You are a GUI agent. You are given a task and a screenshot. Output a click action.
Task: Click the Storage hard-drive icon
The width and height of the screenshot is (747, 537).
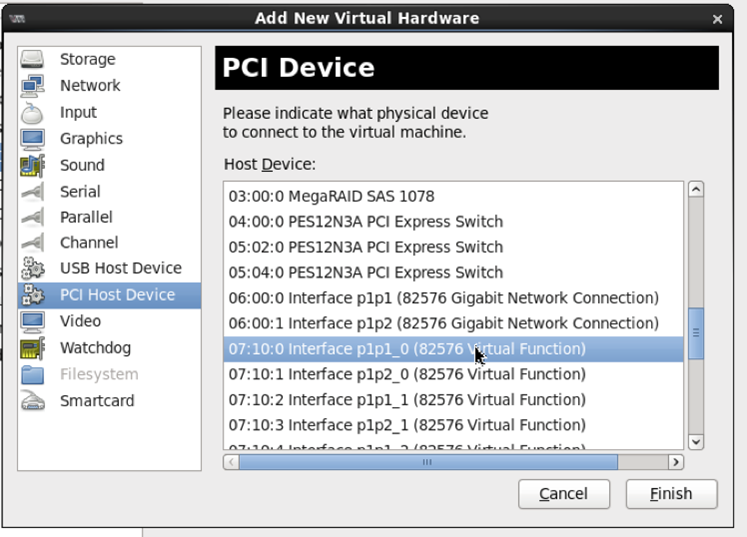33,60
